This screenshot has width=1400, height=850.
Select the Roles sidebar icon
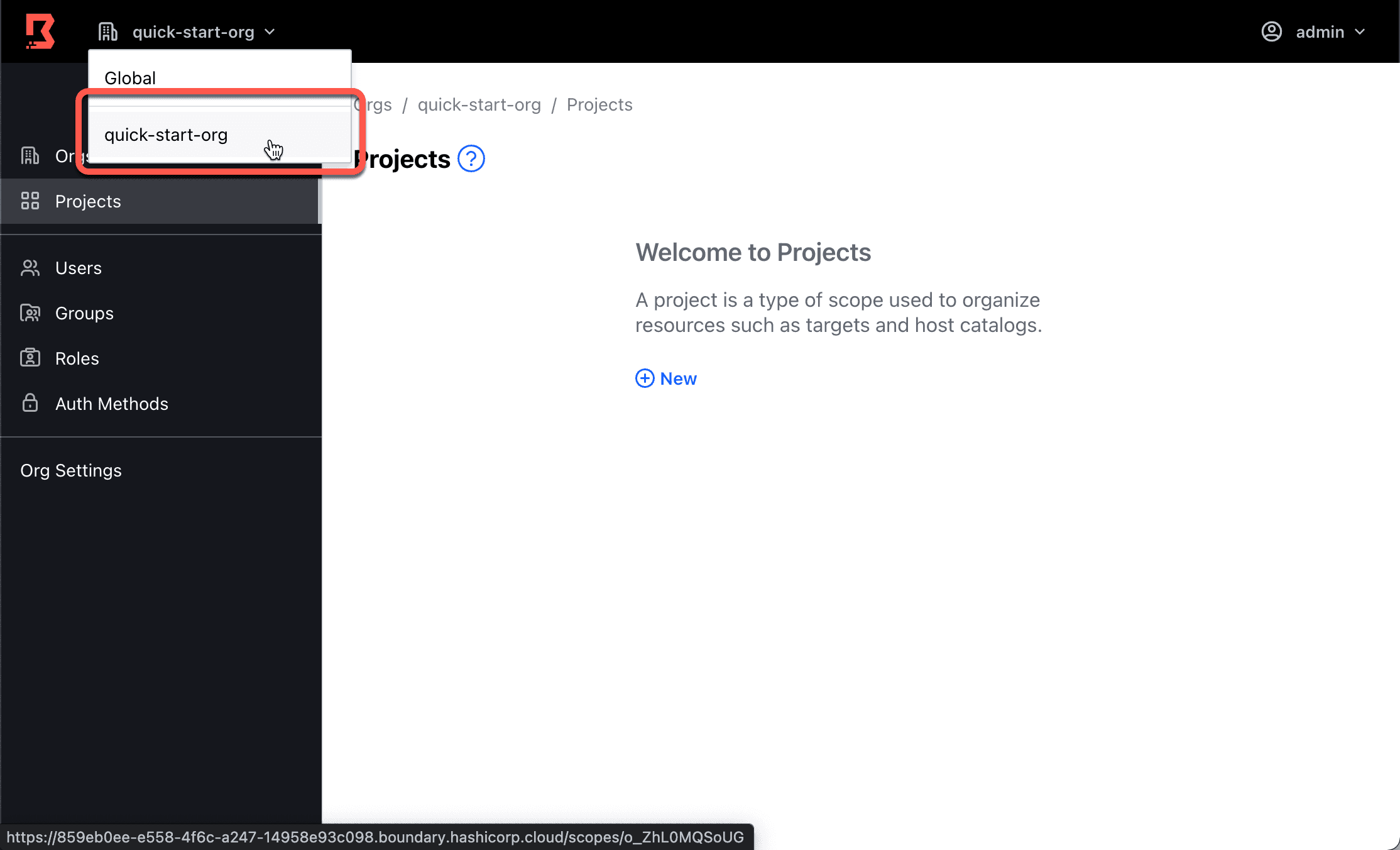[30, 358]
